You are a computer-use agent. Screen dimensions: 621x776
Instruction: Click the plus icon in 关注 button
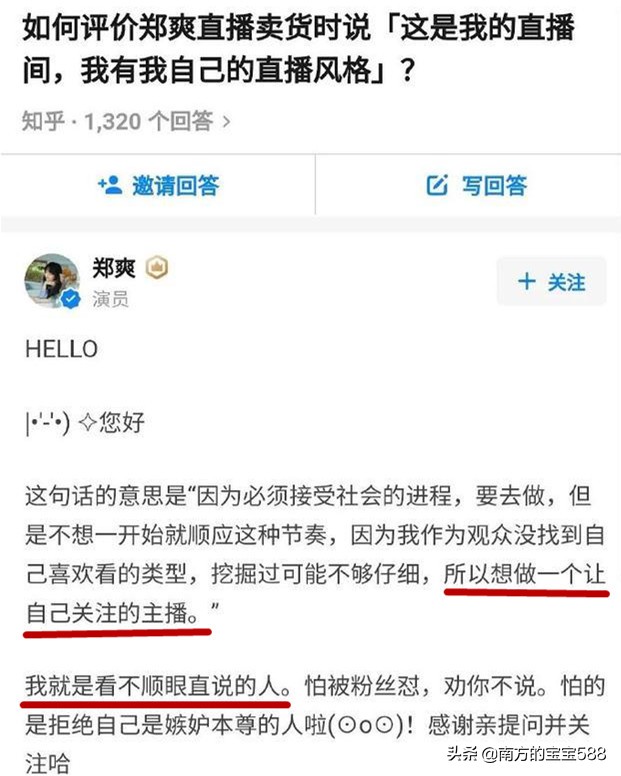(527, 281)
